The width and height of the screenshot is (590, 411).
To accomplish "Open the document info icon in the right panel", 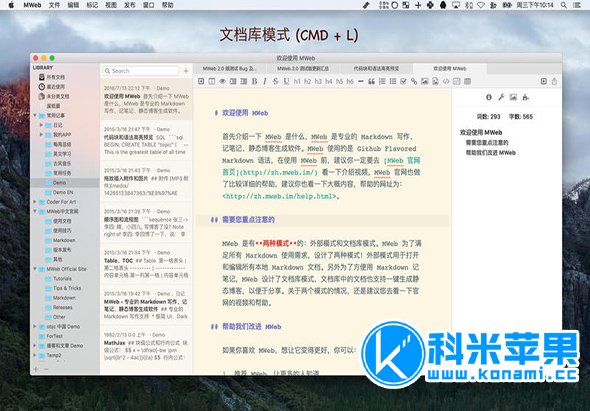I will (489, 97).
